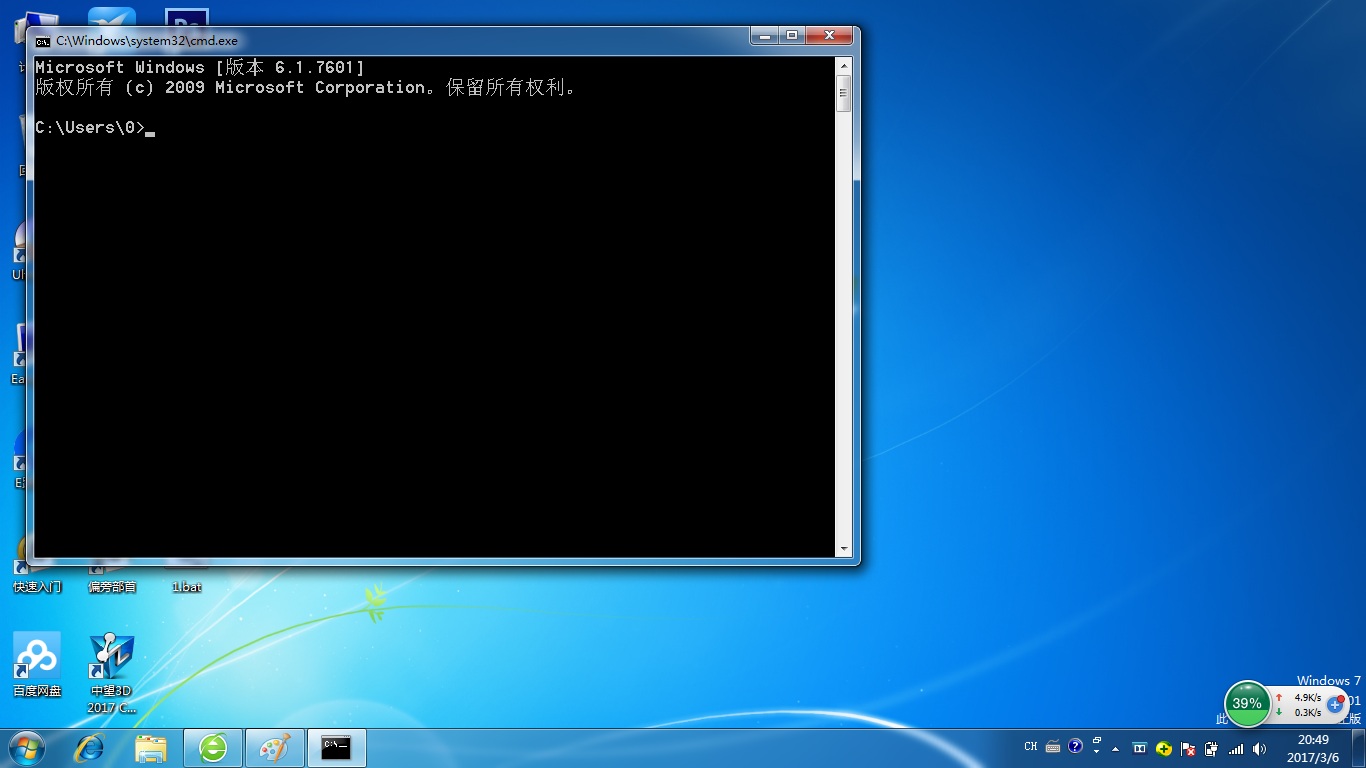This screenshot has width=1366, height=768.
Task: Toggle the CH input language indicator
Action: pos(1031,746)
